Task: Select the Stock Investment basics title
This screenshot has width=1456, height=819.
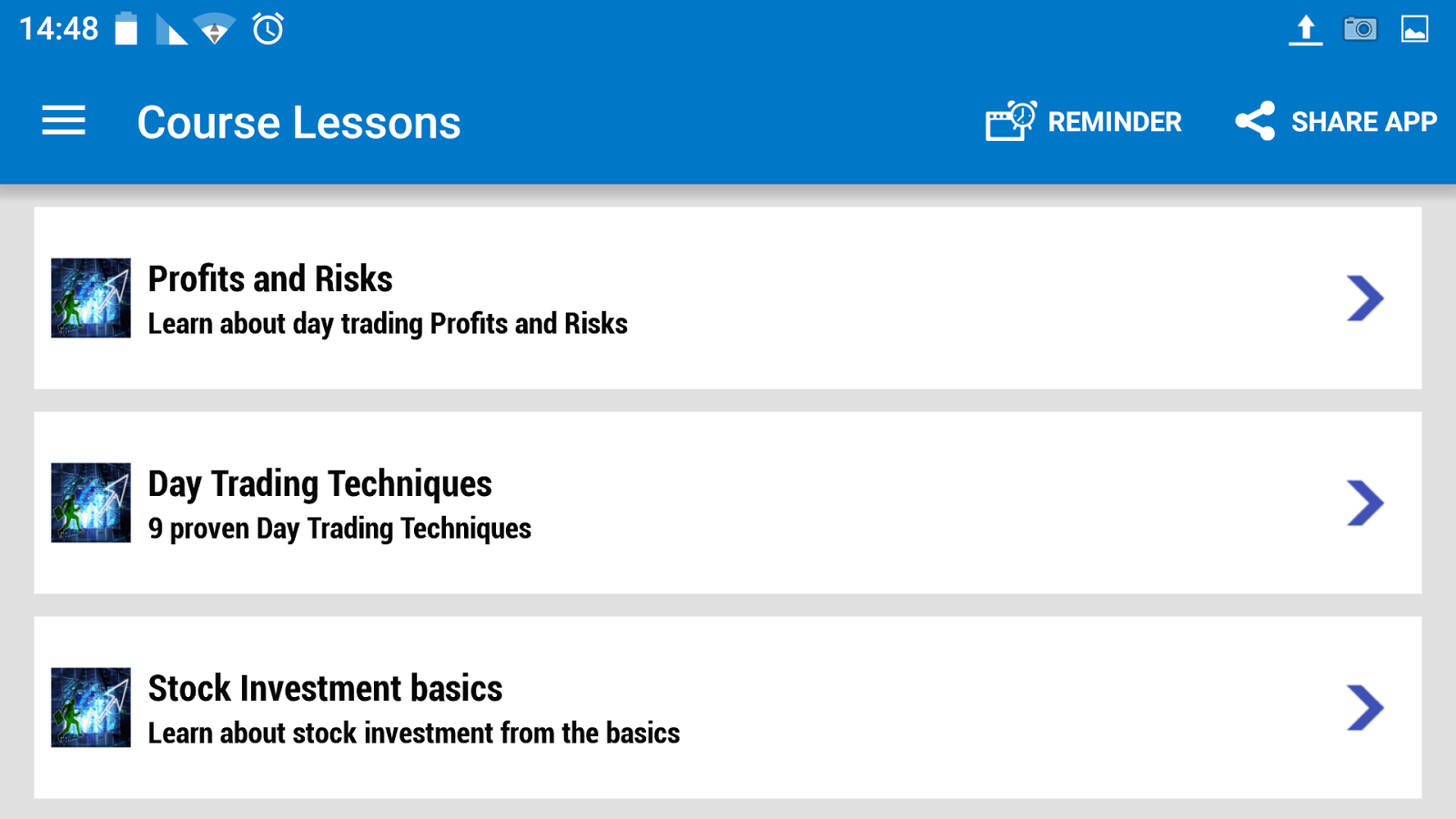Action: point(325,689)
